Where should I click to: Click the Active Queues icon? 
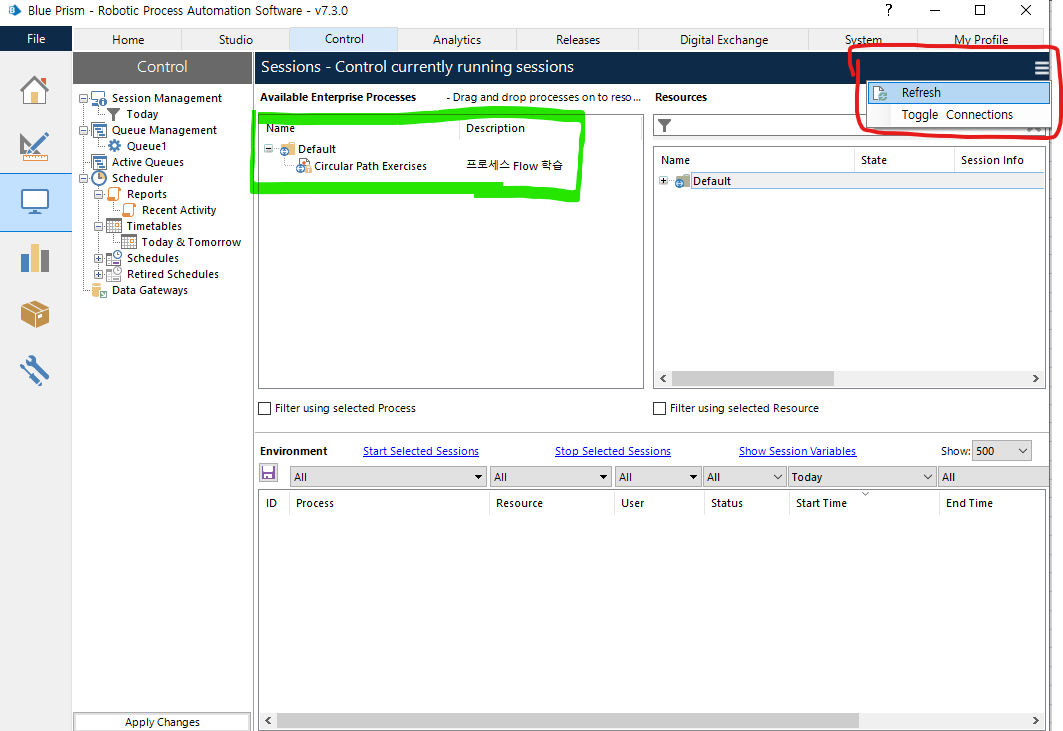pyautogui.click(x=99, y=162)
